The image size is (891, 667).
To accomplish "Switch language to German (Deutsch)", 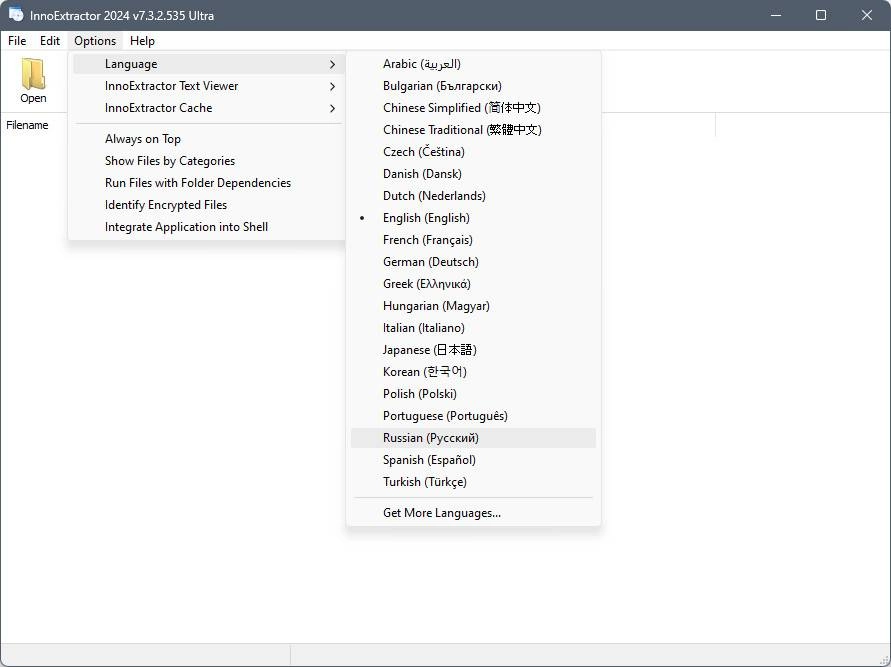I will point(473,262).
